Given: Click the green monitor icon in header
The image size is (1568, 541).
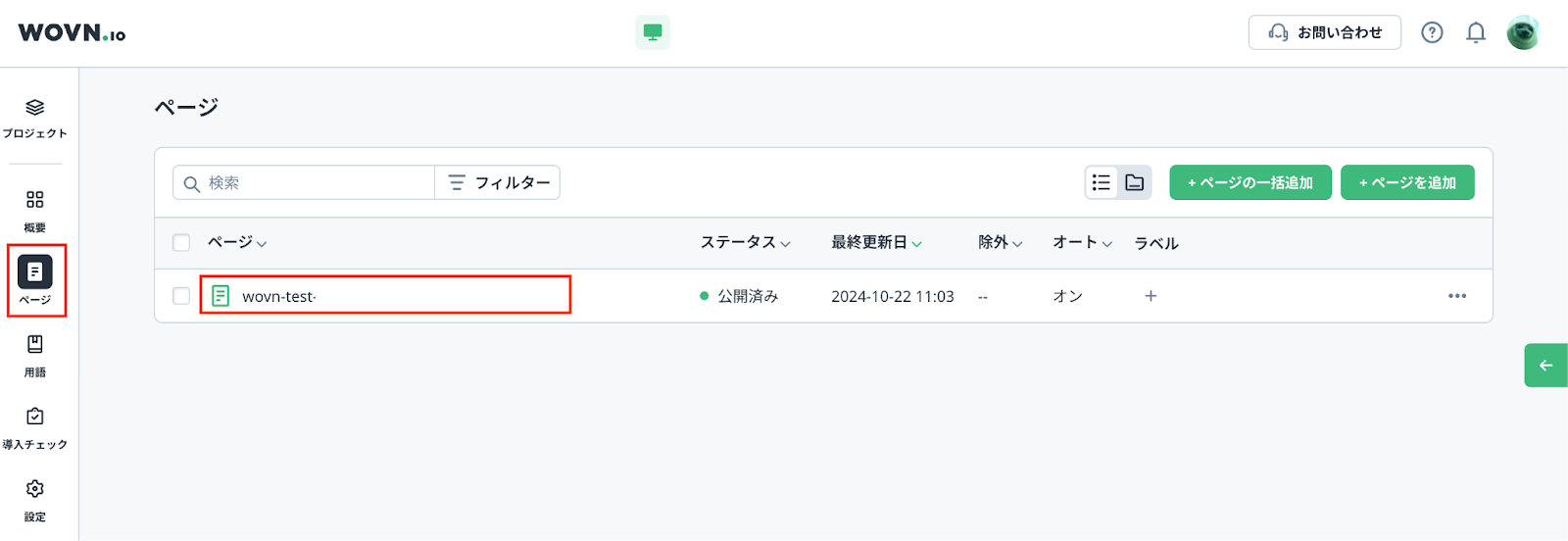Looking at the screenshot, I should pyautogui.click(x=653, y=32).
